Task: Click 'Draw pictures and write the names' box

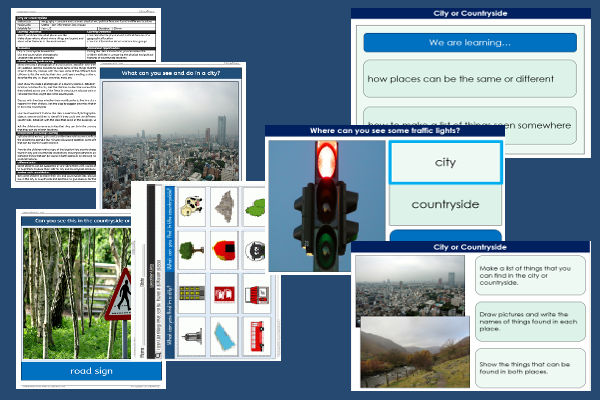Action: coord(530,322)
